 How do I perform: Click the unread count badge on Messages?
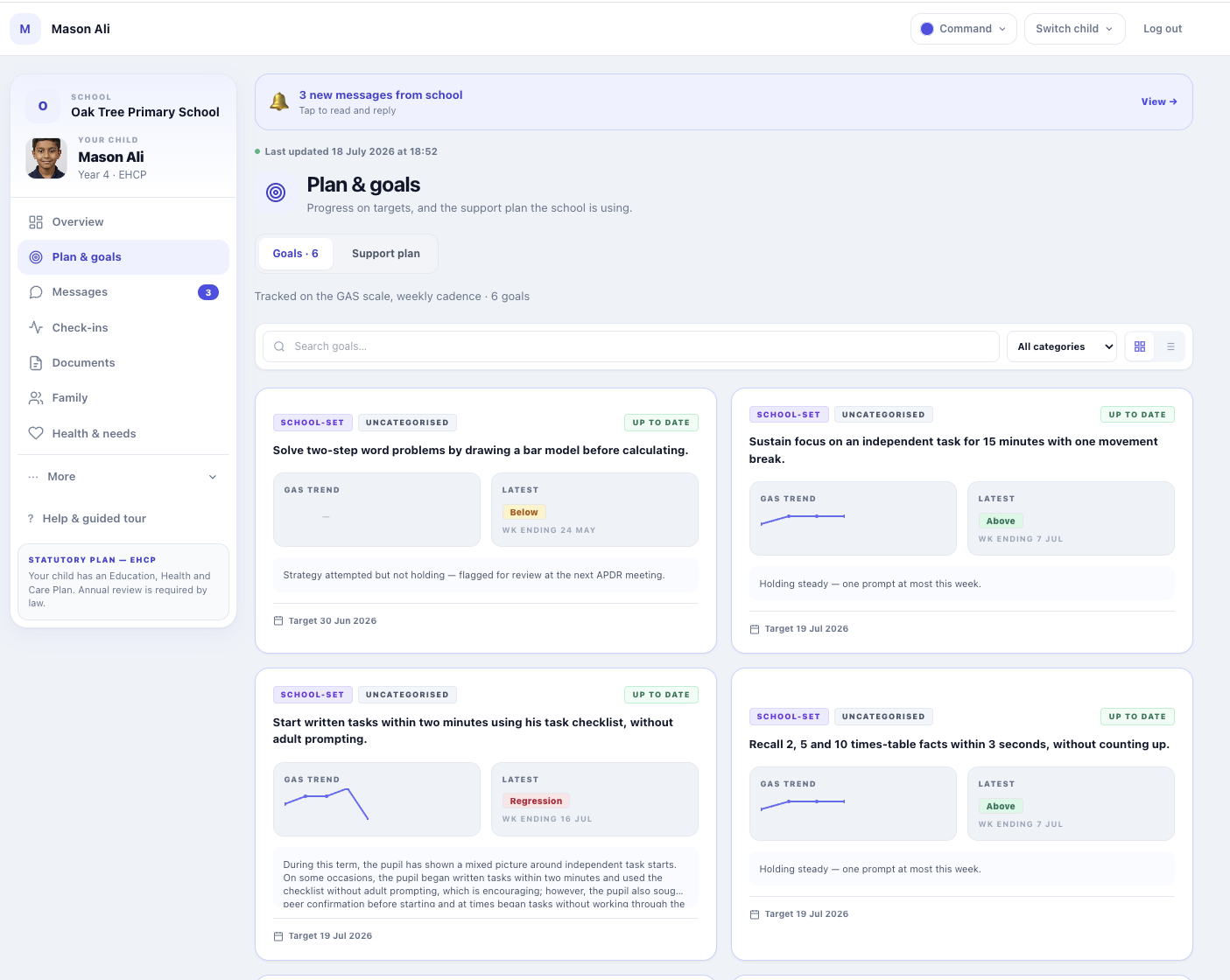click(208, 292)
